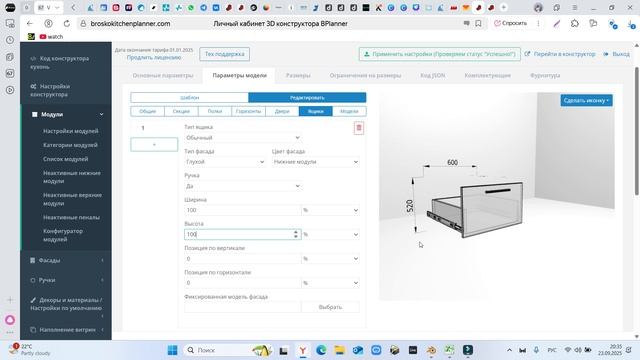Click inside the «Ширина» value field
This screenshot has height=360, width=640.
[x=243, y=210]
